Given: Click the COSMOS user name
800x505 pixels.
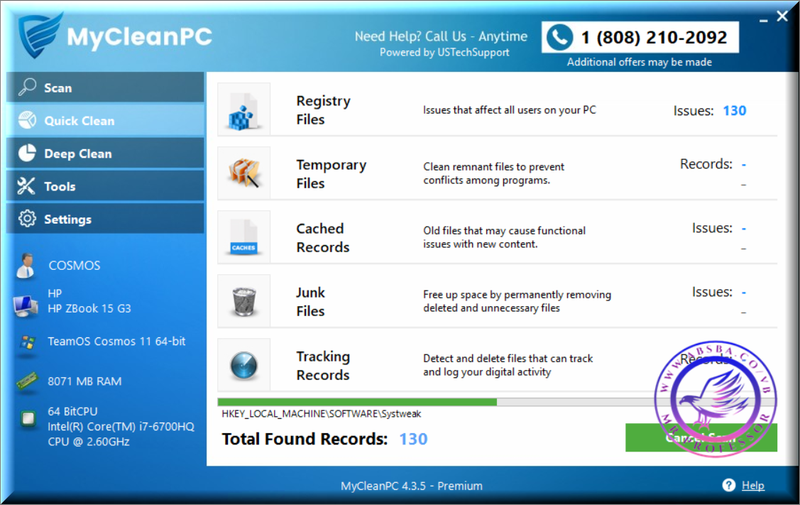Looking at the screenshot, I should pyautogui.click(x=74, y=266).
